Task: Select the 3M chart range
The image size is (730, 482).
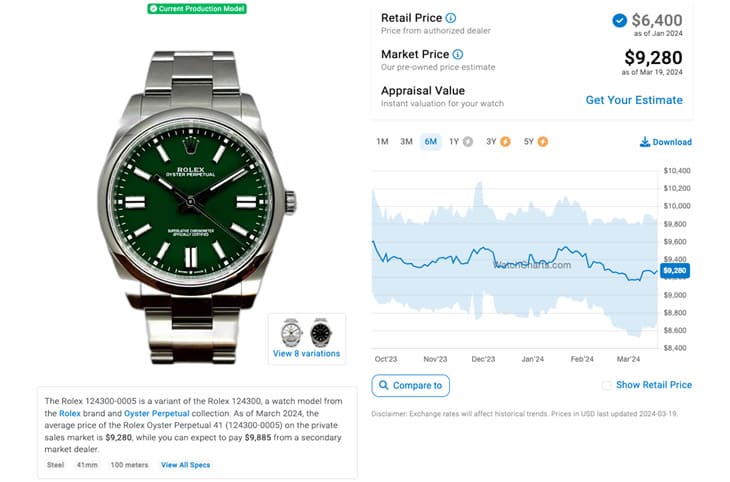Action: [406, 142]
